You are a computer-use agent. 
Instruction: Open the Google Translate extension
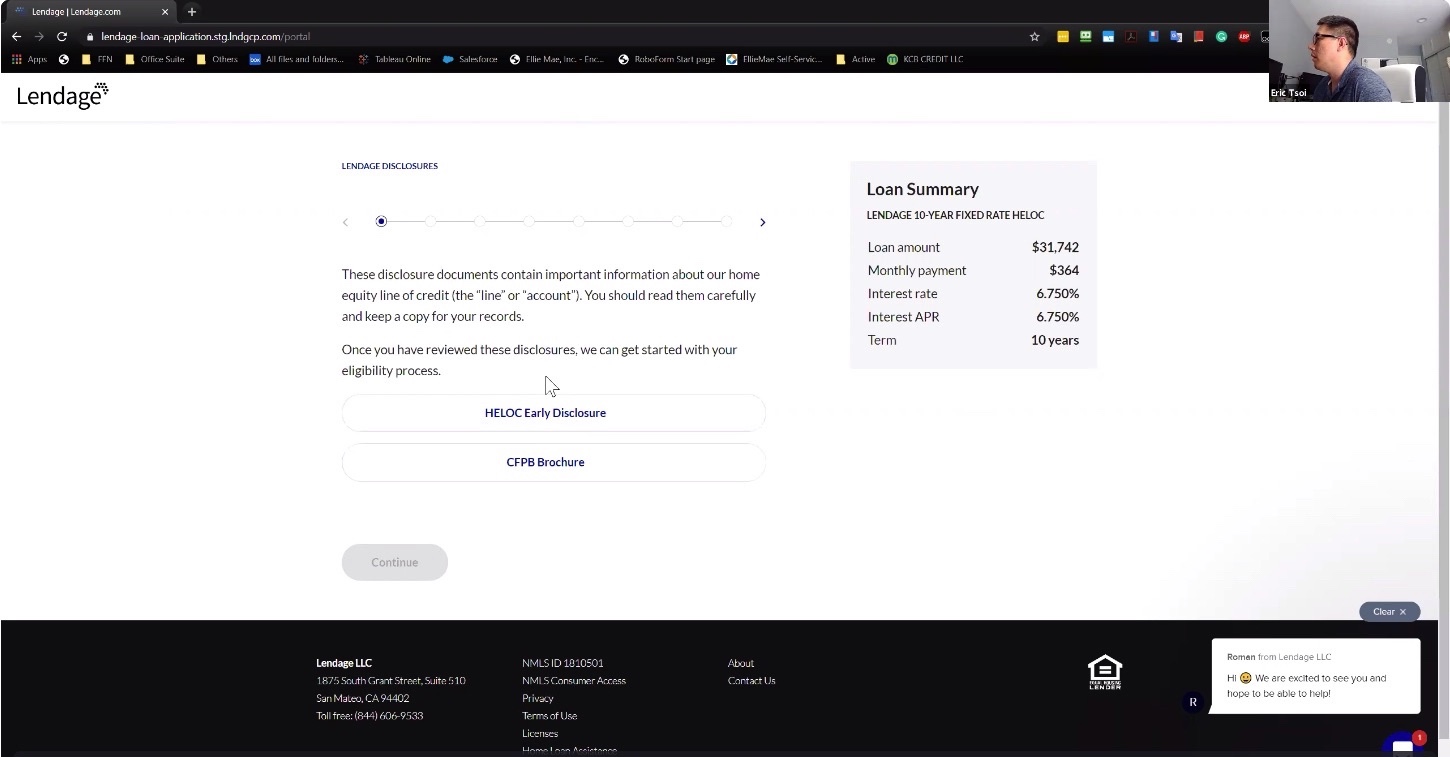pyautogui.click(x=1176, y=36)
